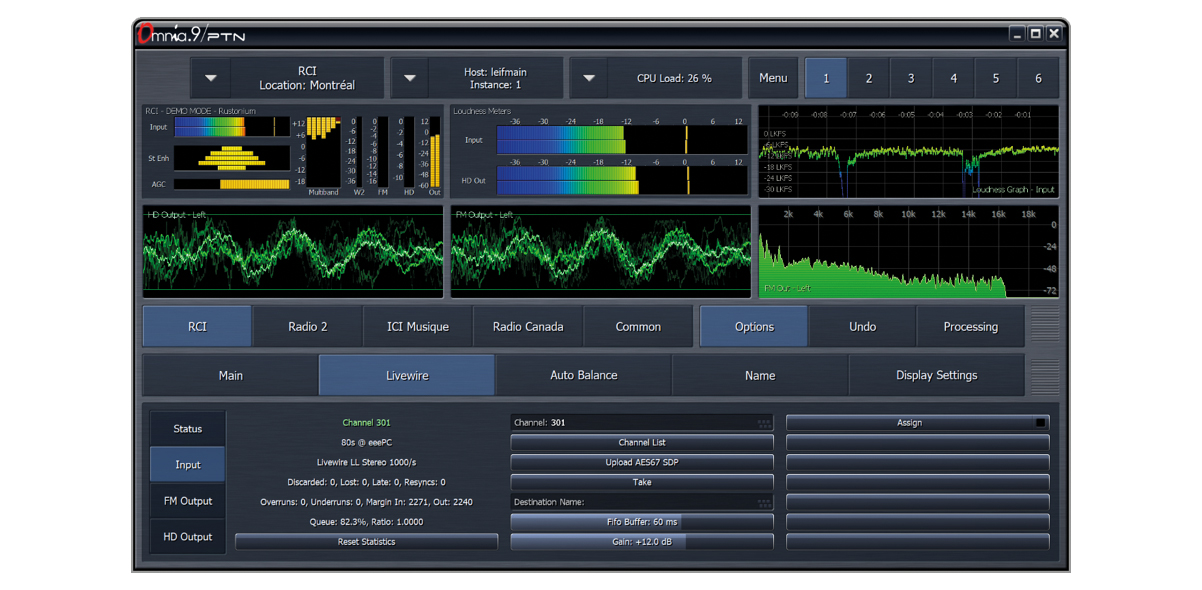Click the Gain: +12.0 dB slider

[642, 542]
